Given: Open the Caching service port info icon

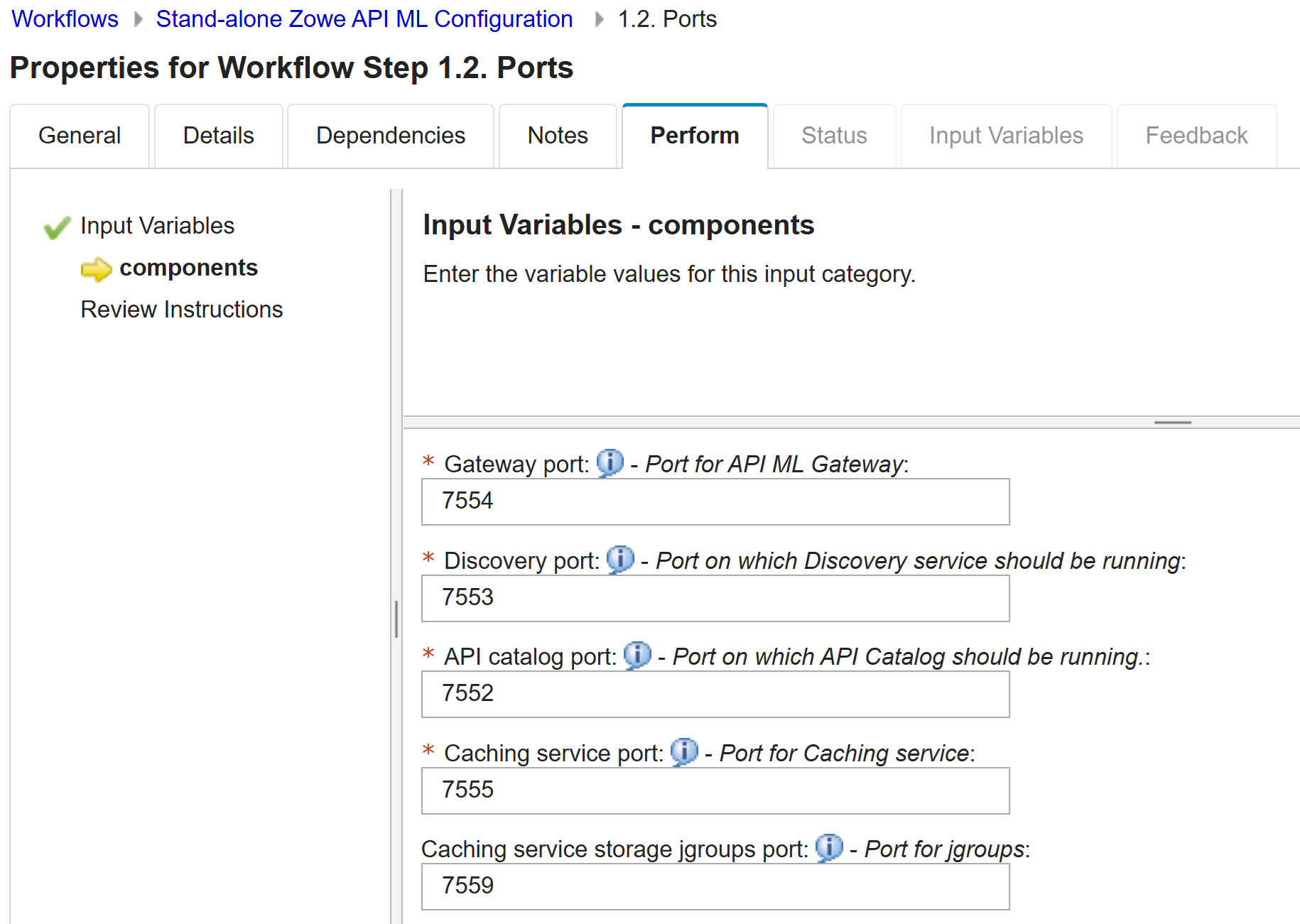Looking at the screenshot, I should (684, 752).
